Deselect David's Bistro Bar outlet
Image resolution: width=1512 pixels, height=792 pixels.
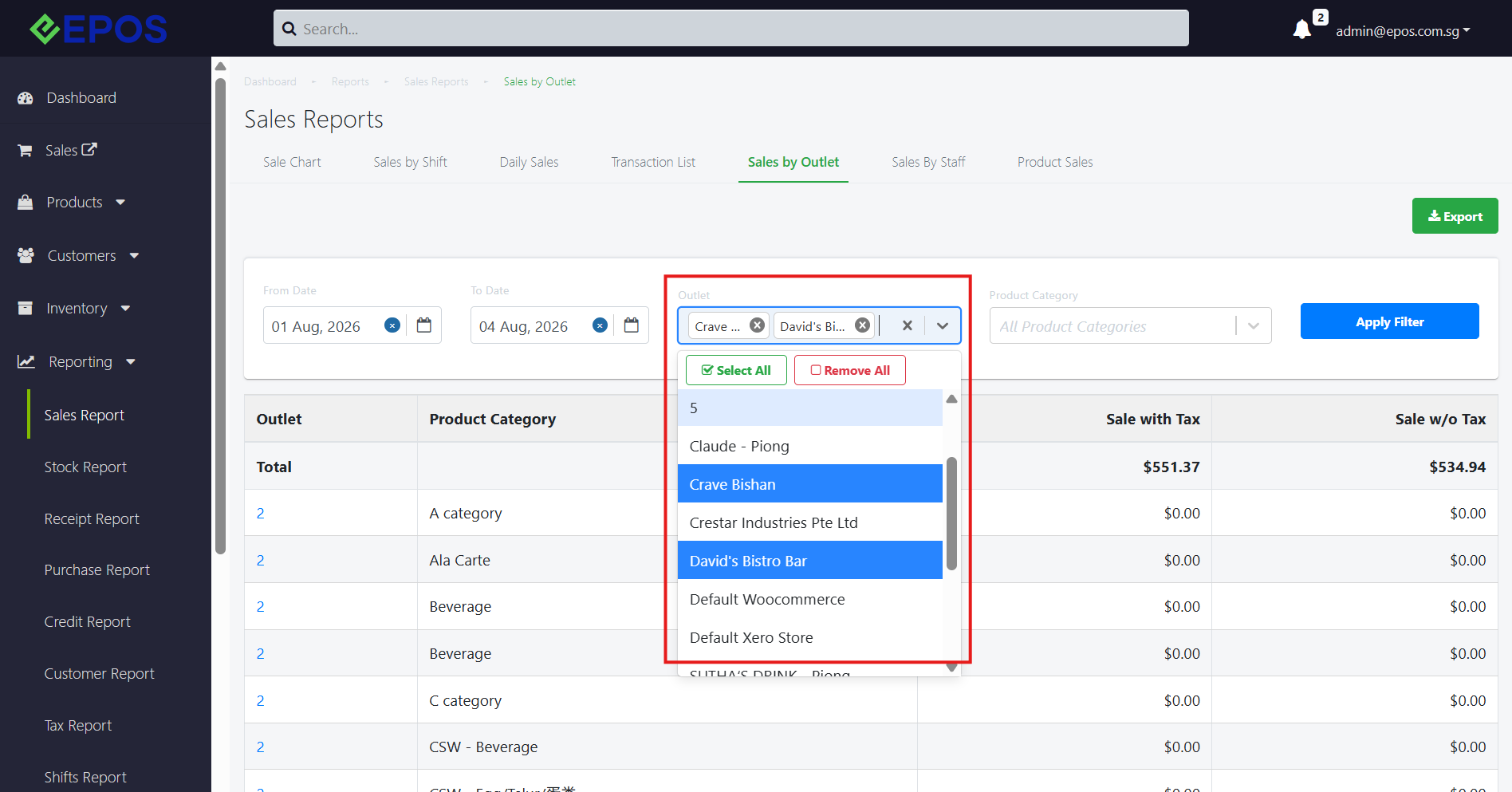coord(810,561)
